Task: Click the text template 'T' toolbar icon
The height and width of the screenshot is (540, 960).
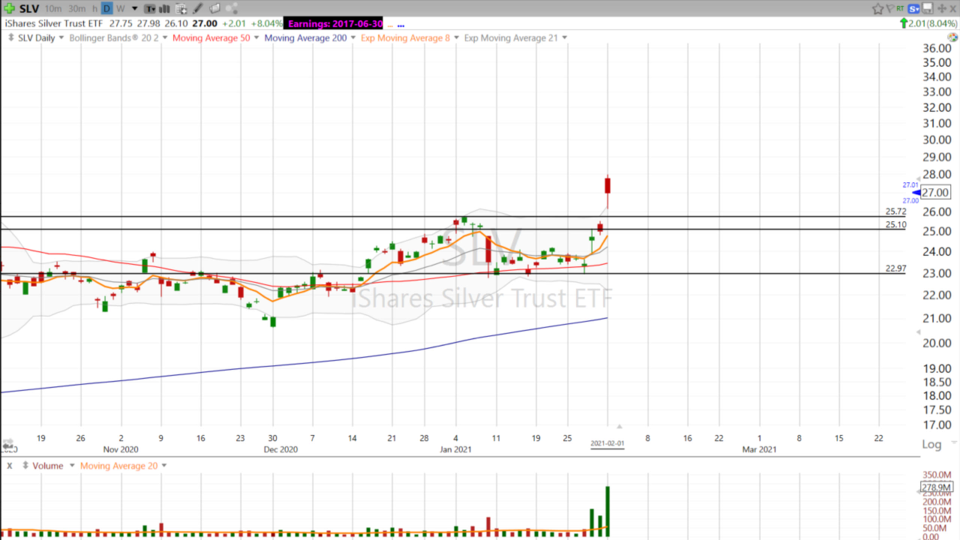Action: click(x=150, y=9)
